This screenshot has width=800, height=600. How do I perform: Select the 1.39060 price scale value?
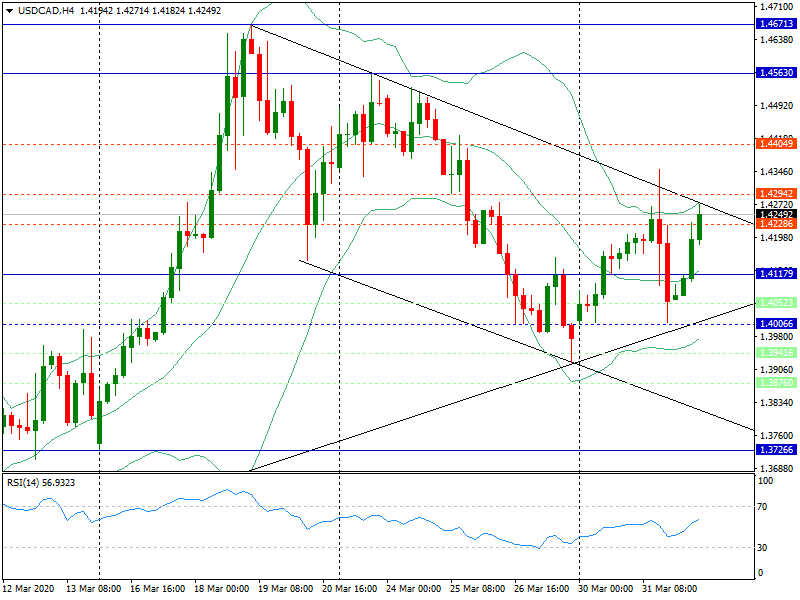click(777, 369)
